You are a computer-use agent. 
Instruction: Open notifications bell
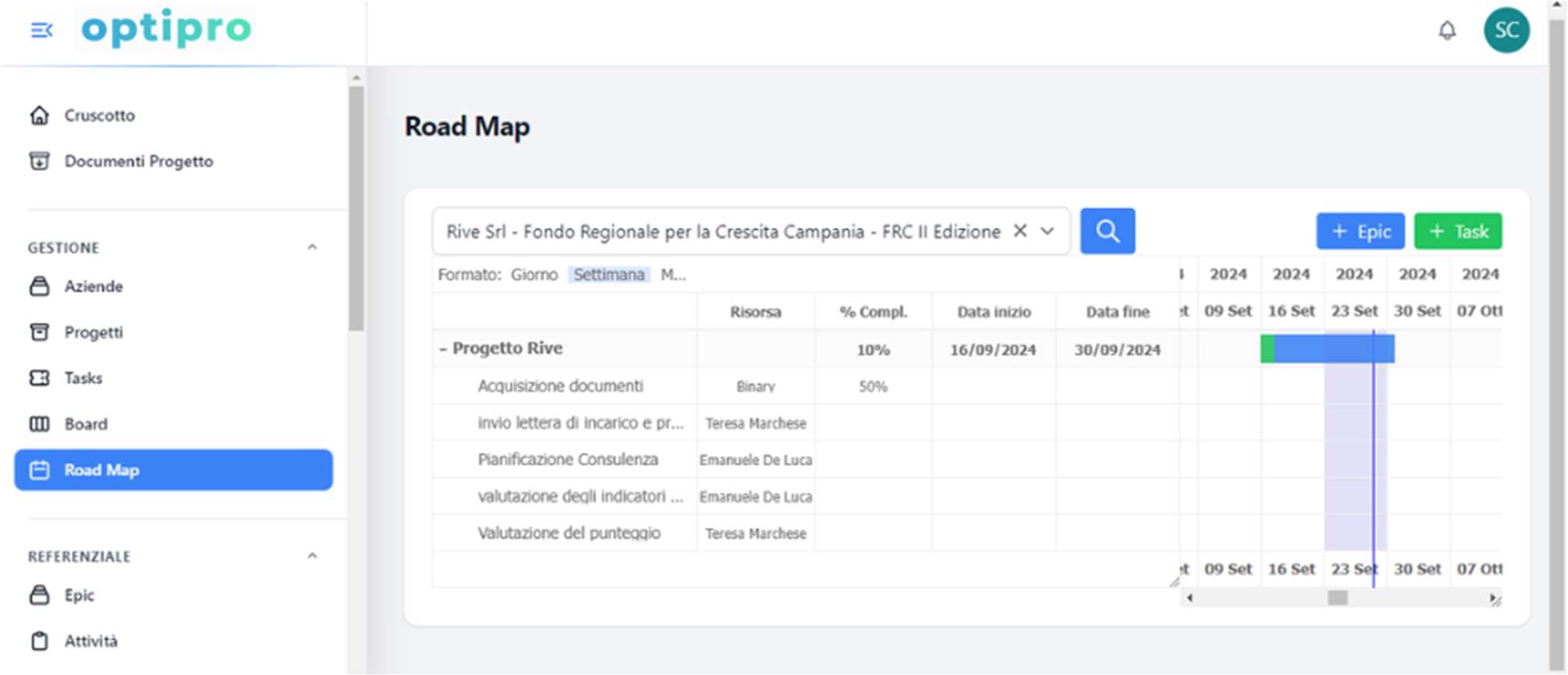(1446, 30)
